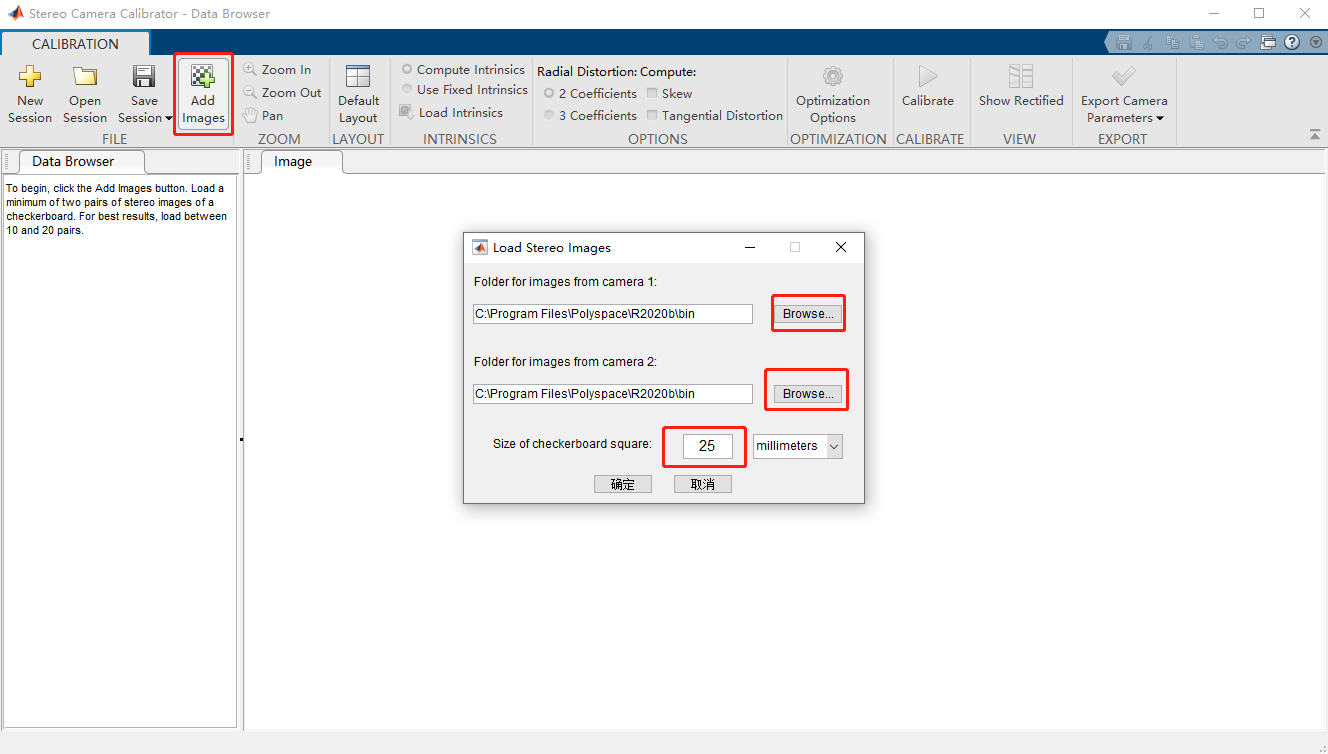Select the Zoom Out tool

282,93
